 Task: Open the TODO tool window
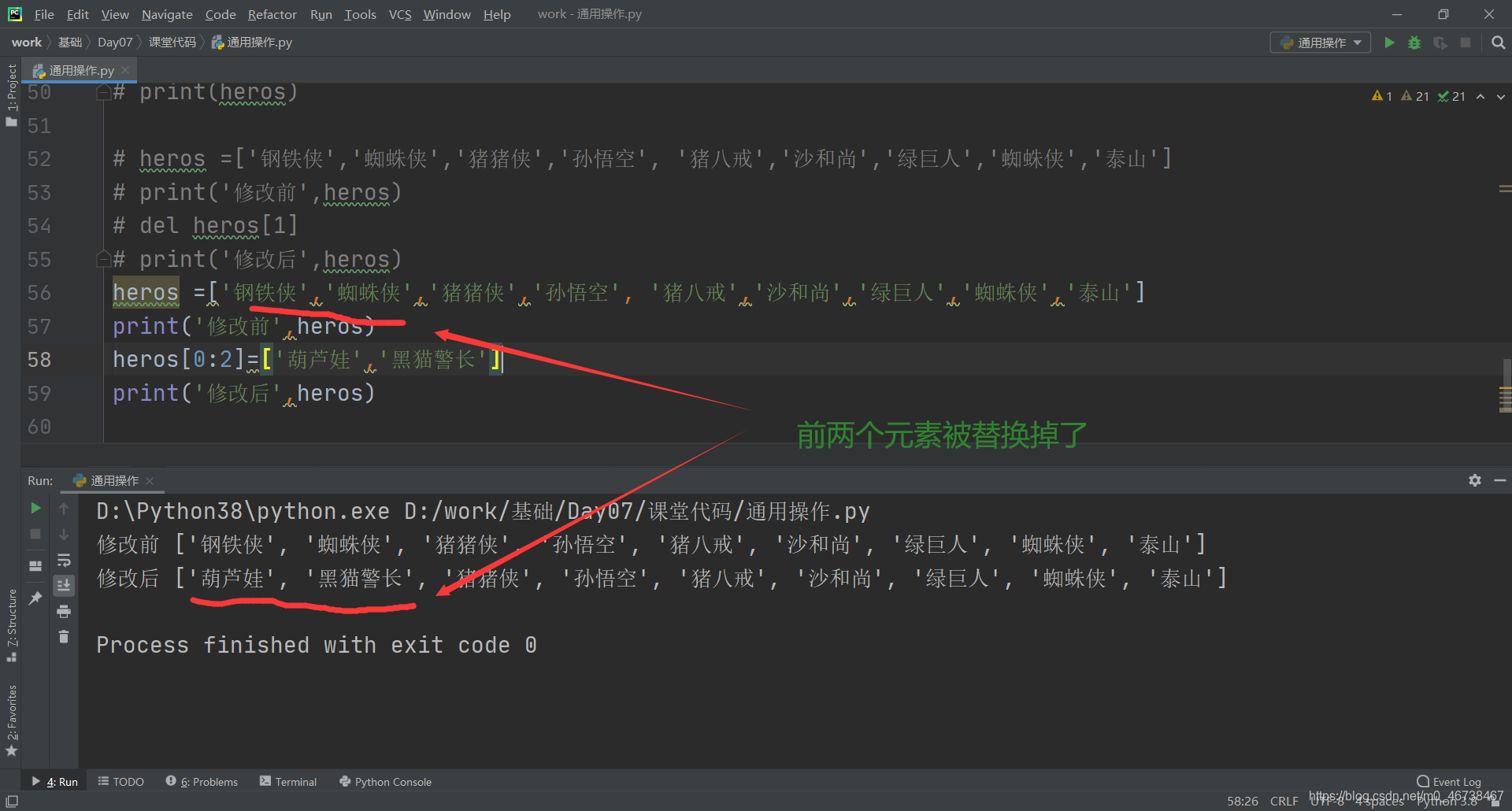coord(121,782)
